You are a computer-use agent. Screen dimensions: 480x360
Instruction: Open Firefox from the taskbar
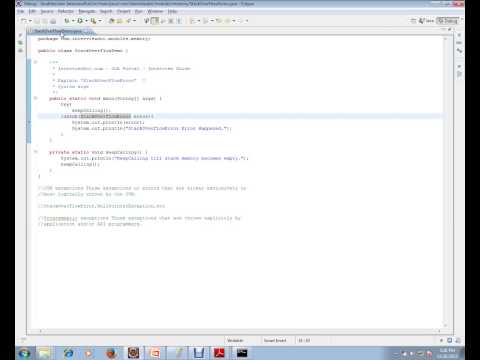[x=111, y=353]
